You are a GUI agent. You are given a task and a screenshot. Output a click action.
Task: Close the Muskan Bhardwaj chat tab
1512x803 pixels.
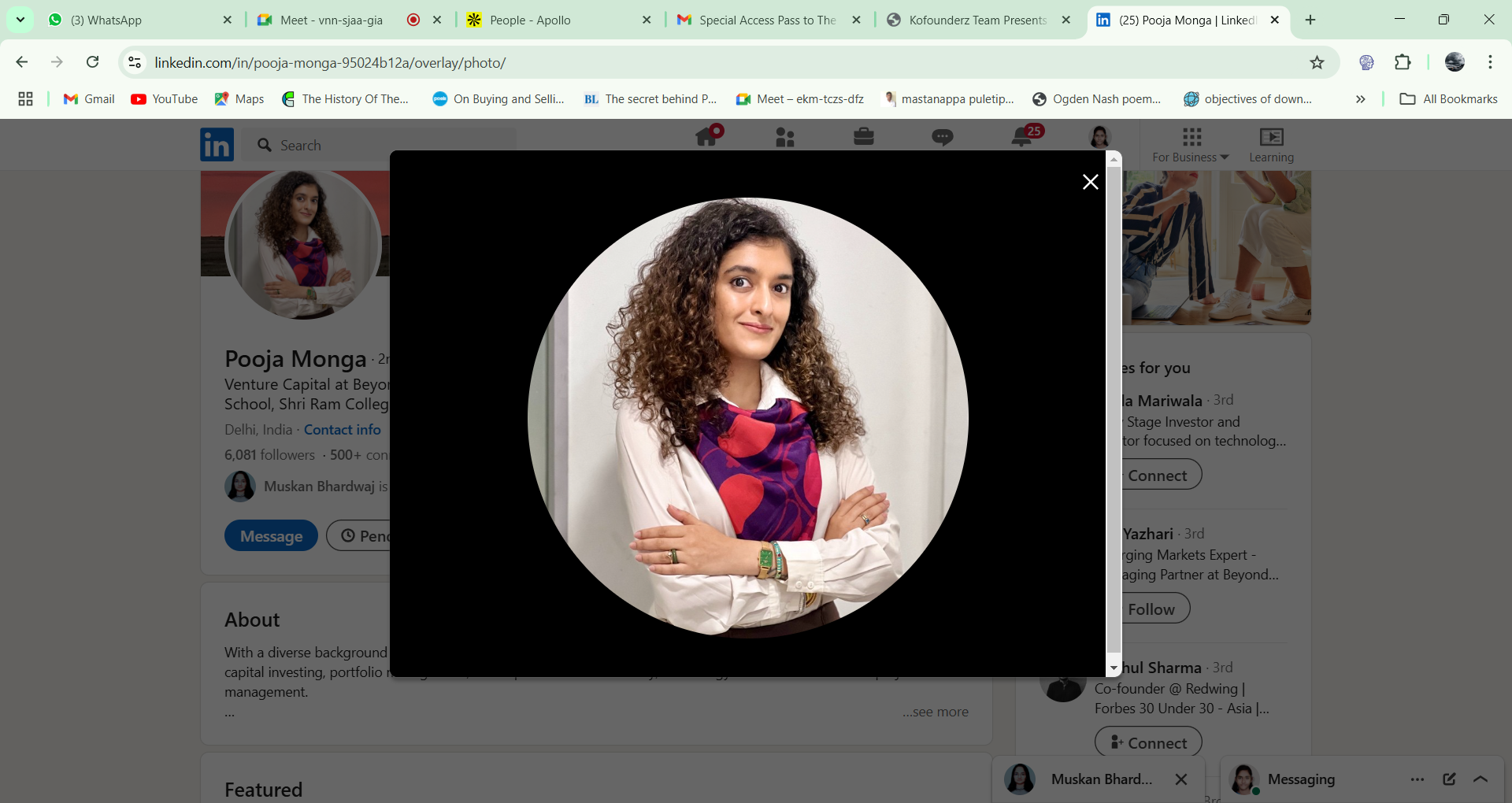coord(1181,779)
